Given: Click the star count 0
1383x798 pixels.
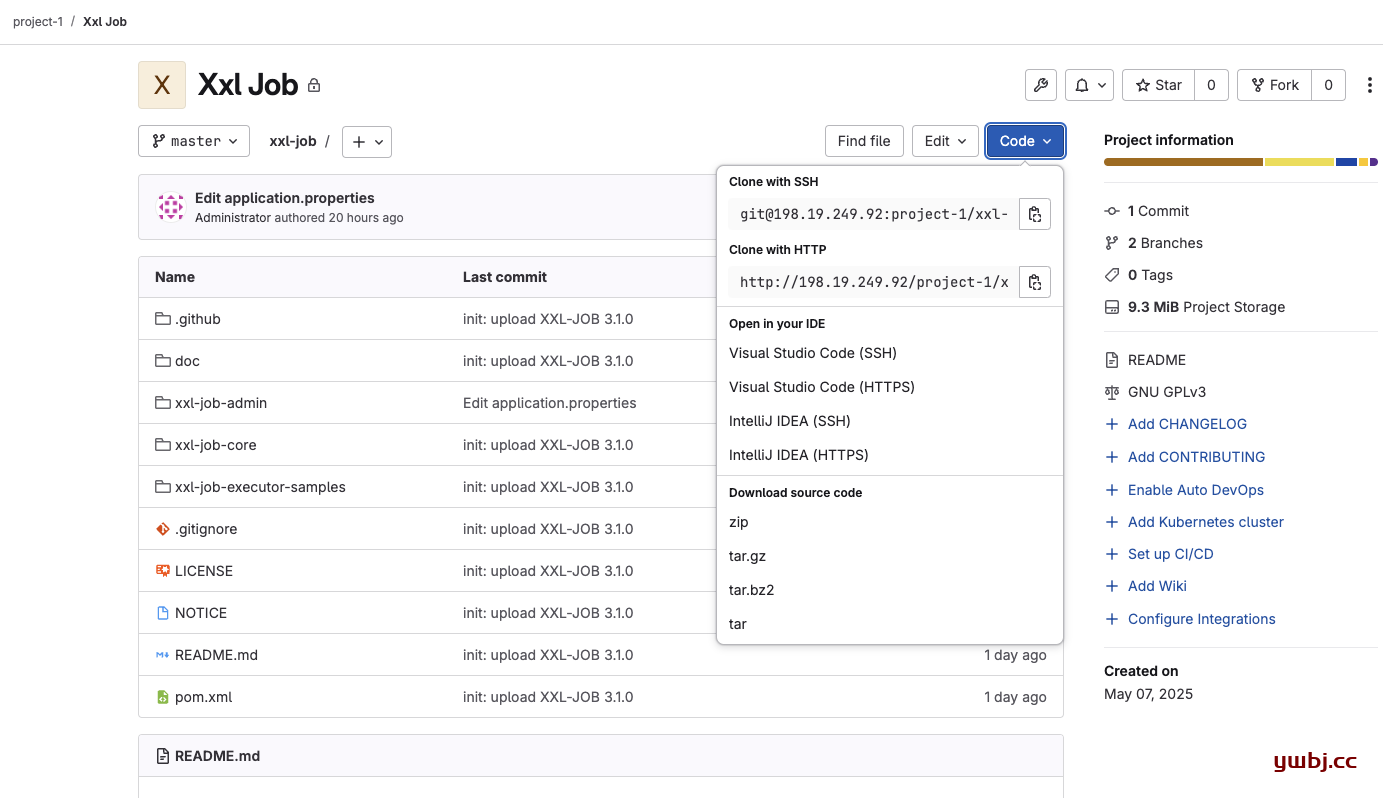Looking at the screenshot, I should coord(1211,85).
